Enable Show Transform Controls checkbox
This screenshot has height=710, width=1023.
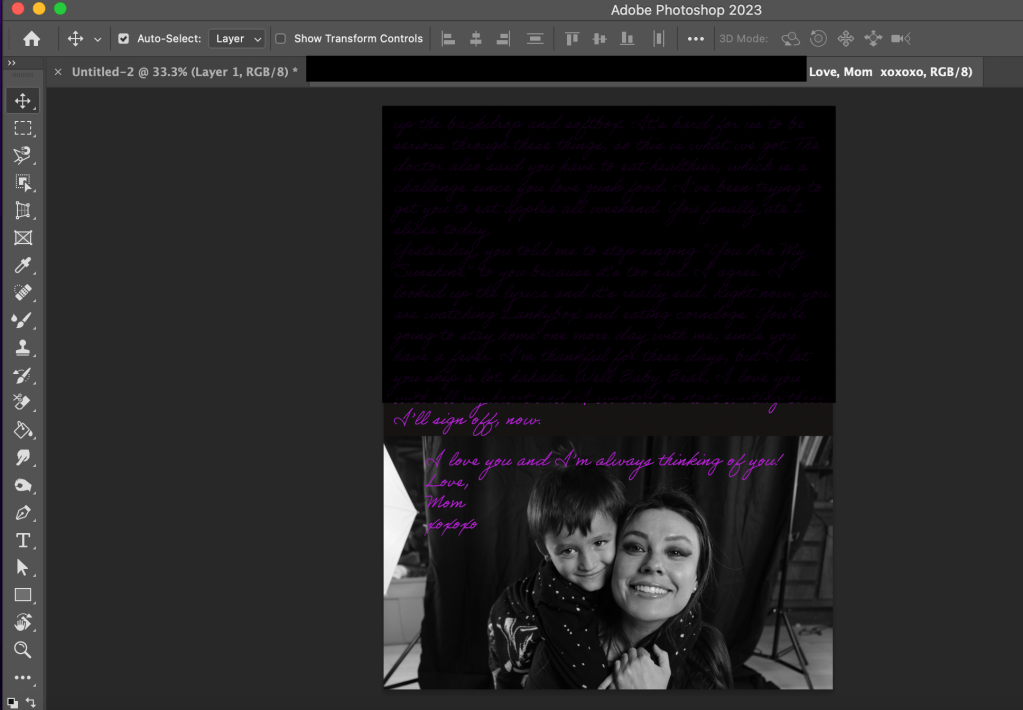[x=281, y=39]
